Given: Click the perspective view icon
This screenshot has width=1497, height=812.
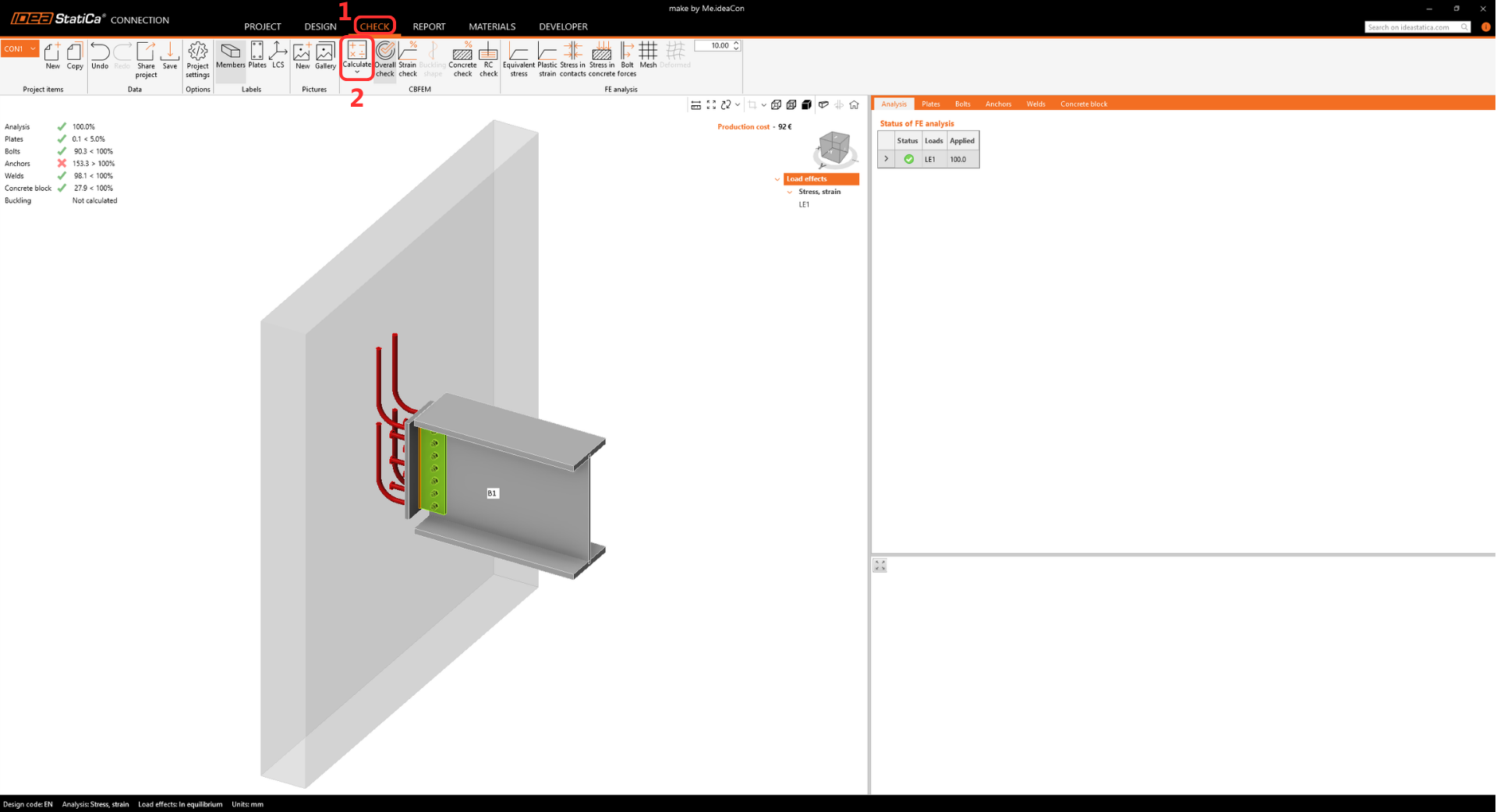Looking at the screenshot, I should coord(823,104).
